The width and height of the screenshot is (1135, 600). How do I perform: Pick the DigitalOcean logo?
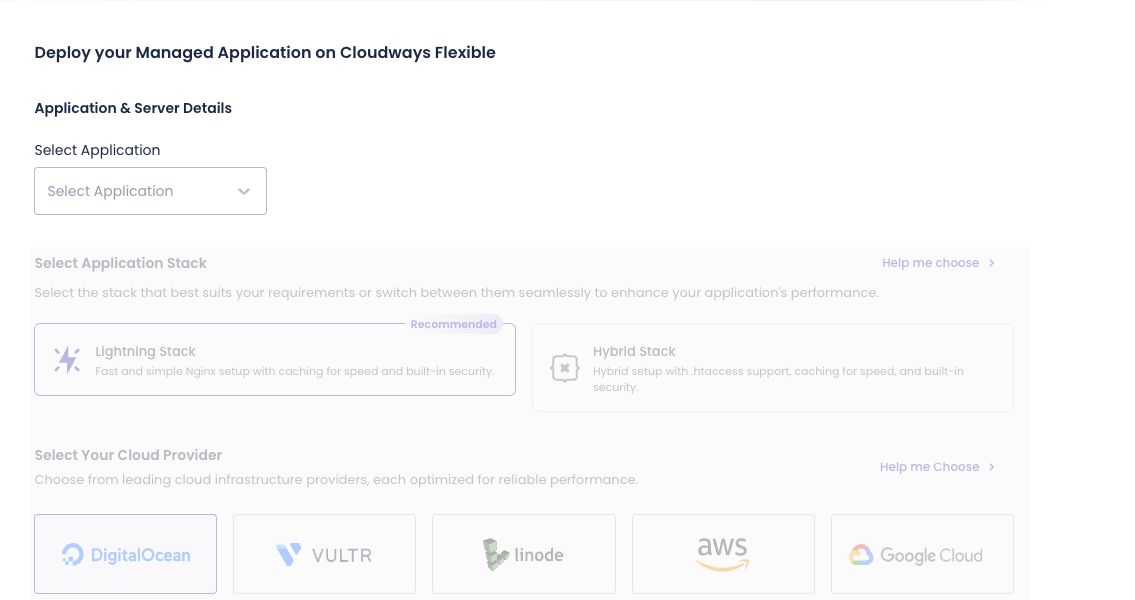[x=126, y=555]
